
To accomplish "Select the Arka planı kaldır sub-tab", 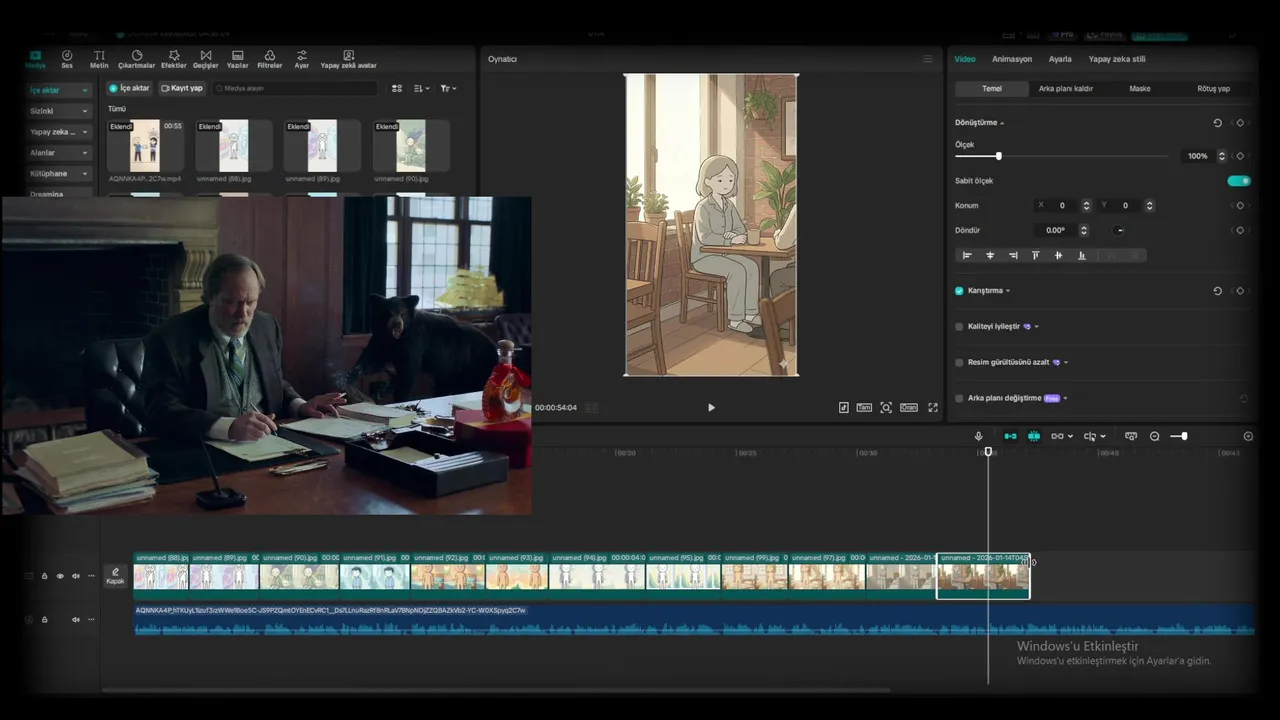I will 1066,88.
